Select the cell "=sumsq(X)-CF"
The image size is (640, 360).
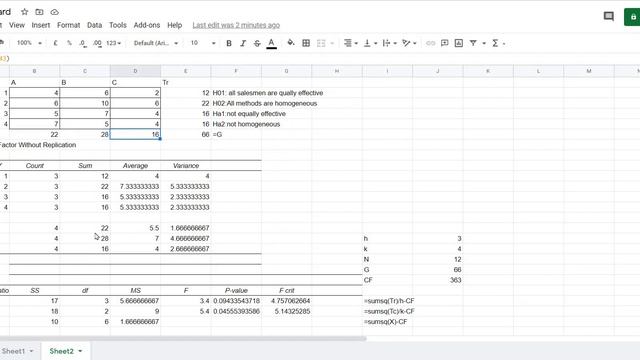point(385,322)
